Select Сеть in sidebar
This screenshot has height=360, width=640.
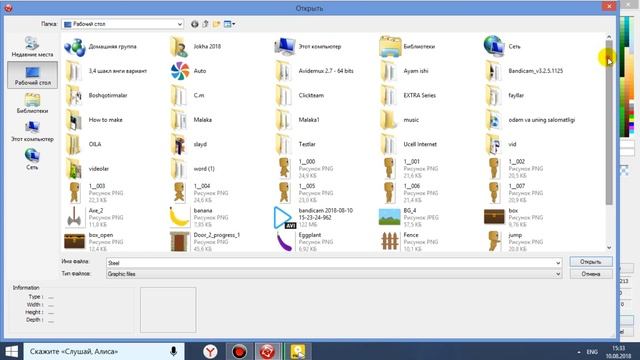click(x=32, y=159)
